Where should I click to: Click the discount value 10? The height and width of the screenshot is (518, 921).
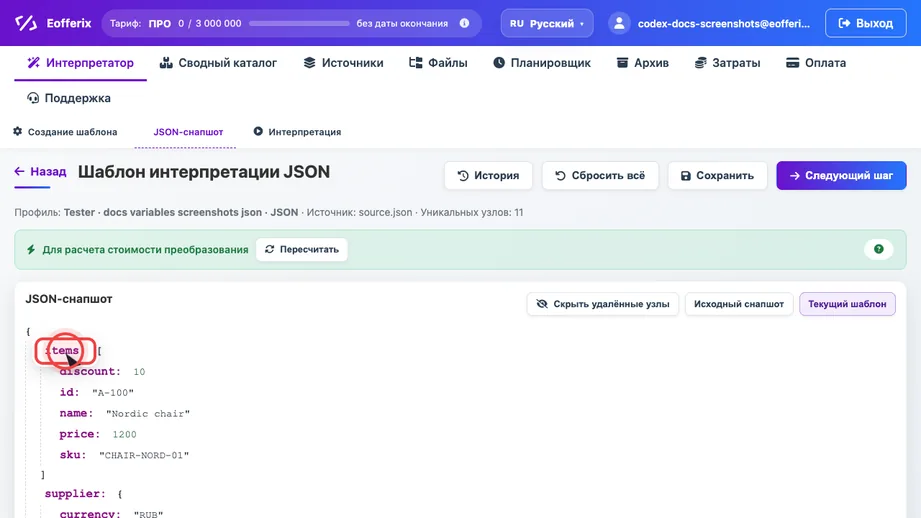[139, 372]
